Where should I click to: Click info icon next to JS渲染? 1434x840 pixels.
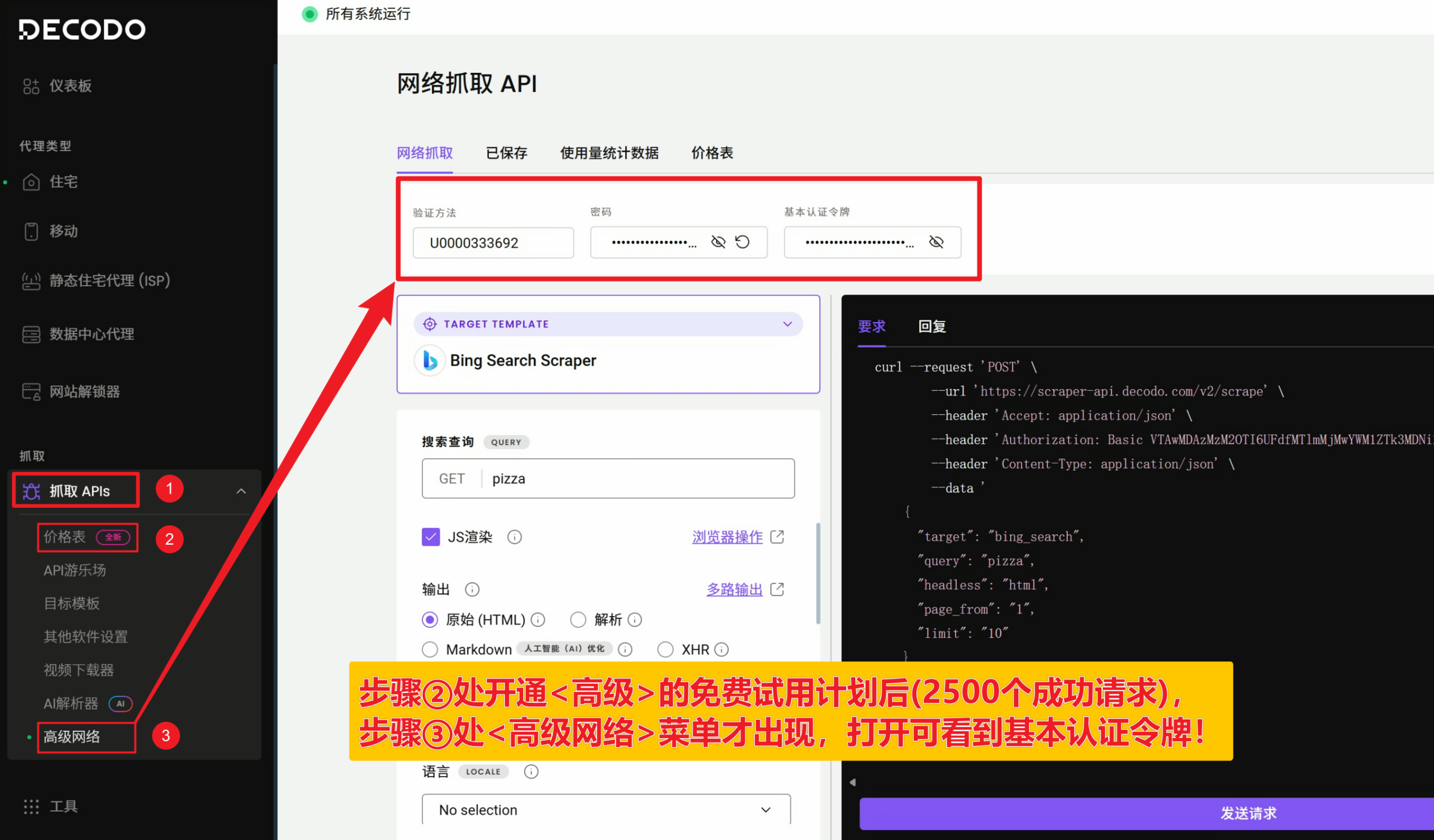point(514,537)
